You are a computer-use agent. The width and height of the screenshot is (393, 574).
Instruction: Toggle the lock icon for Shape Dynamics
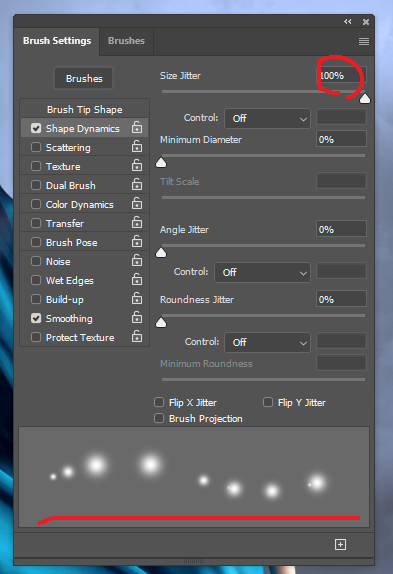pyautogui.click(x=137, y=127)
